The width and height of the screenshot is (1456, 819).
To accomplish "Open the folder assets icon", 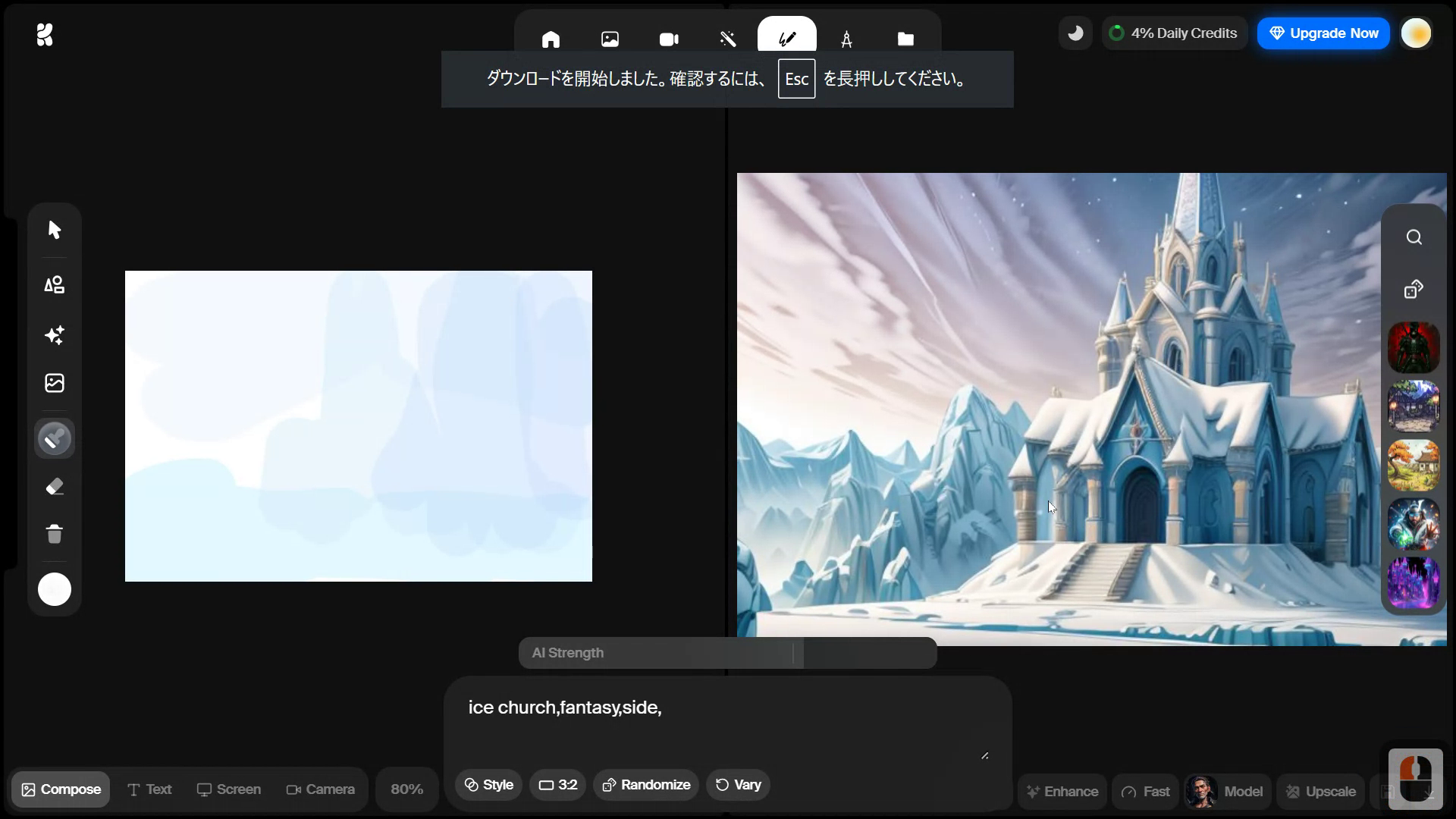I will [x=905, y=39].
